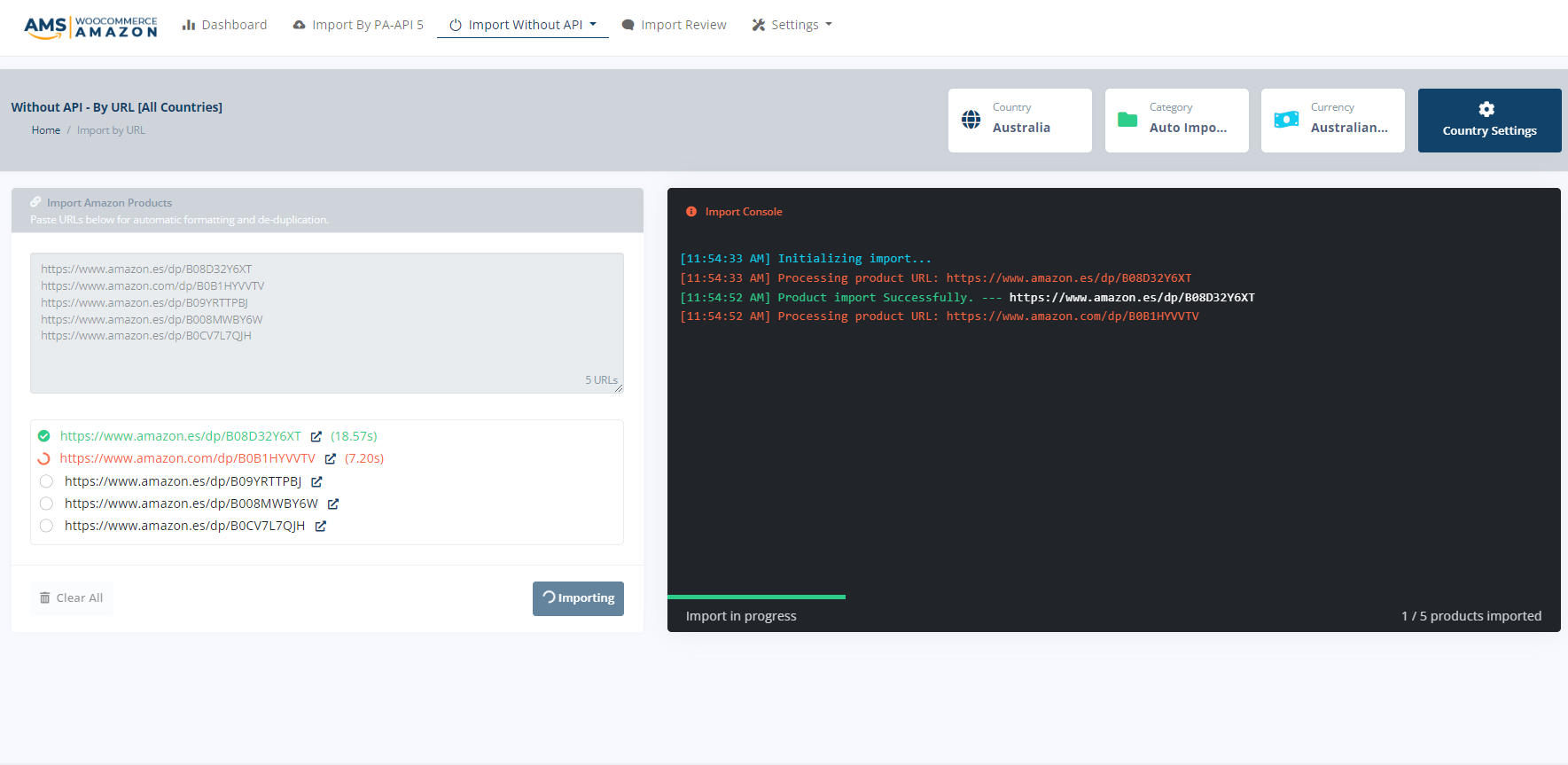Click the (7.20s) elapsed time text
This screenshot has width=1568, height=765.
pos(364,458)
